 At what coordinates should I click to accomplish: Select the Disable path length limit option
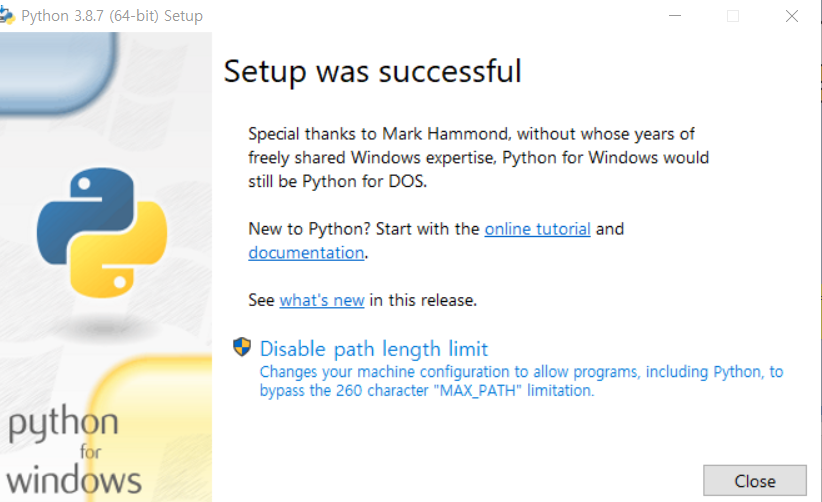click(374, 349)
